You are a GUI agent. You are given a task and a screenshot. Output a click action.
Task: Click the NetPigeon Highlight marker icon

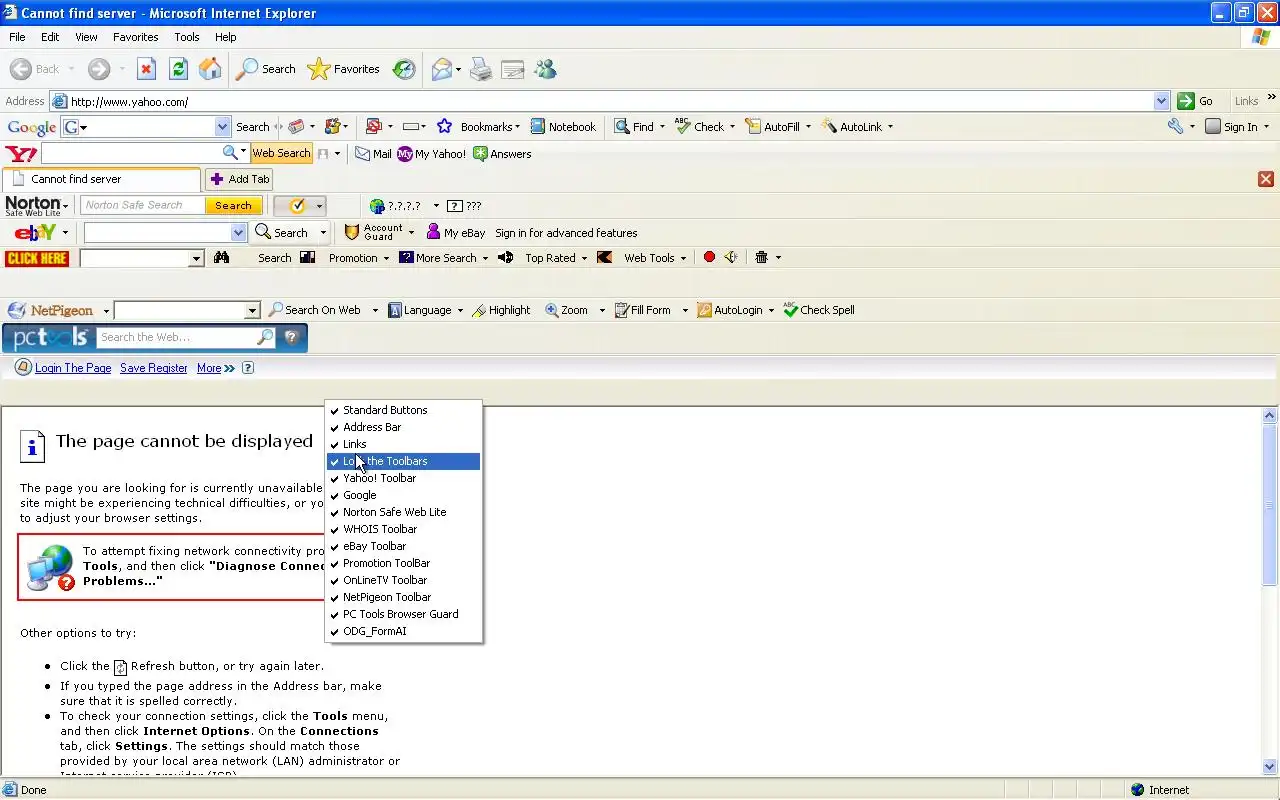(480, 310)
